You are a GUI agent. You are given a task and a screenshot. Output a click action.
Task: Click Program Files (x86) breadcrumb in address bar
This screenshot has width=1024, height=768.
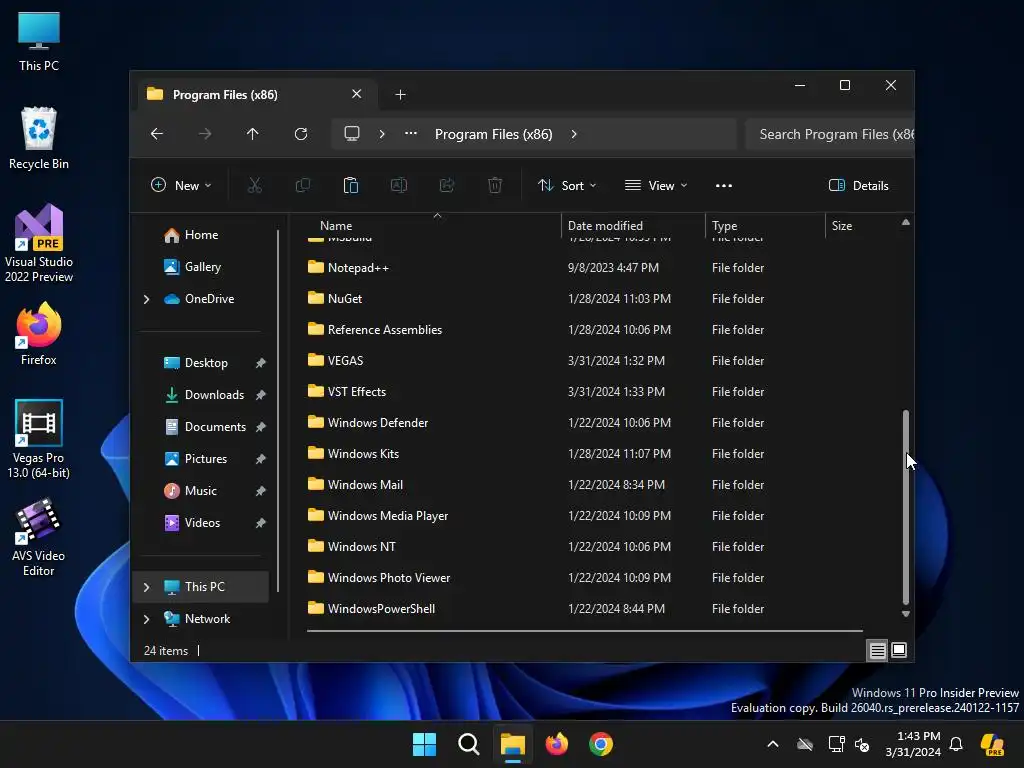tap(494, 134)
